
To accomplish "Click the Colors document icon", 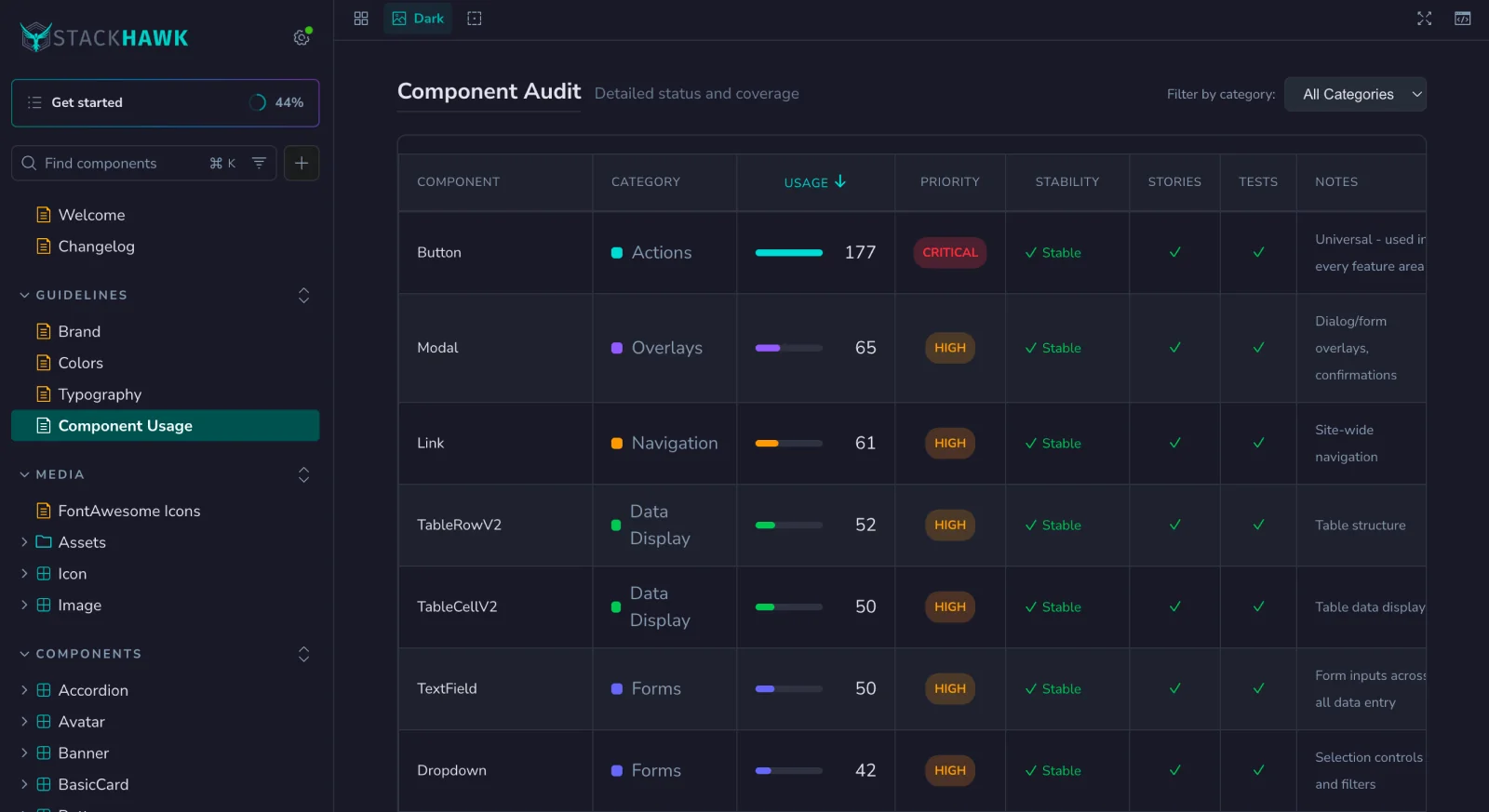I will 44,363.
